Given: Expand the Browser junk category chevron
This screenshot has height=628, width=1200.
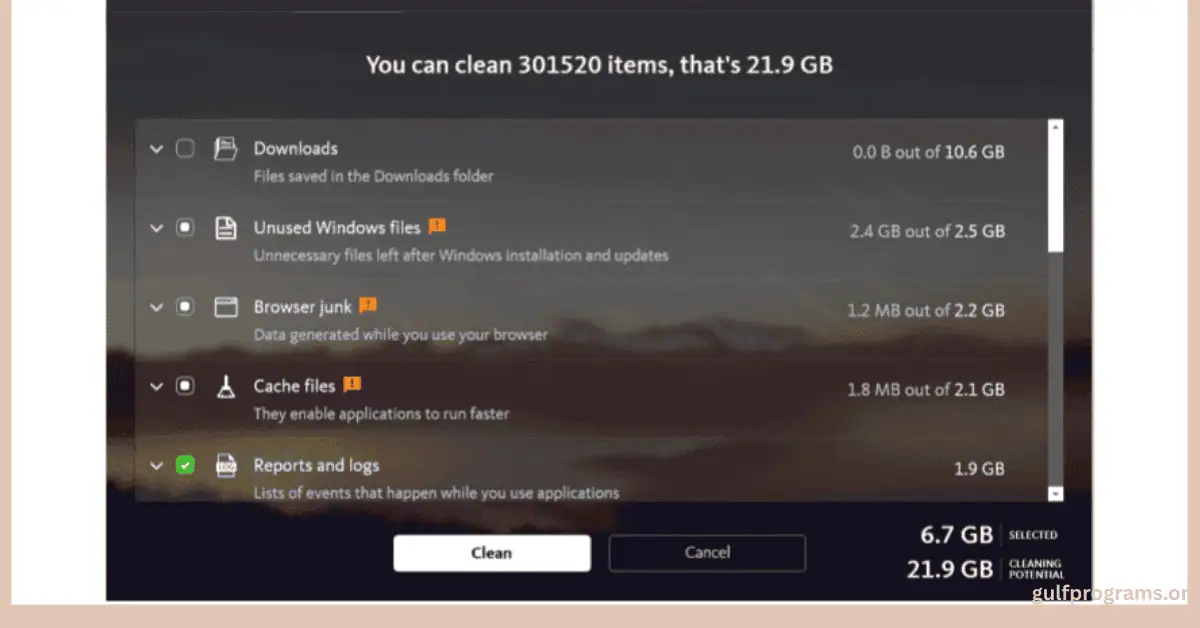Looking at the screenshot, I should 156,307.
